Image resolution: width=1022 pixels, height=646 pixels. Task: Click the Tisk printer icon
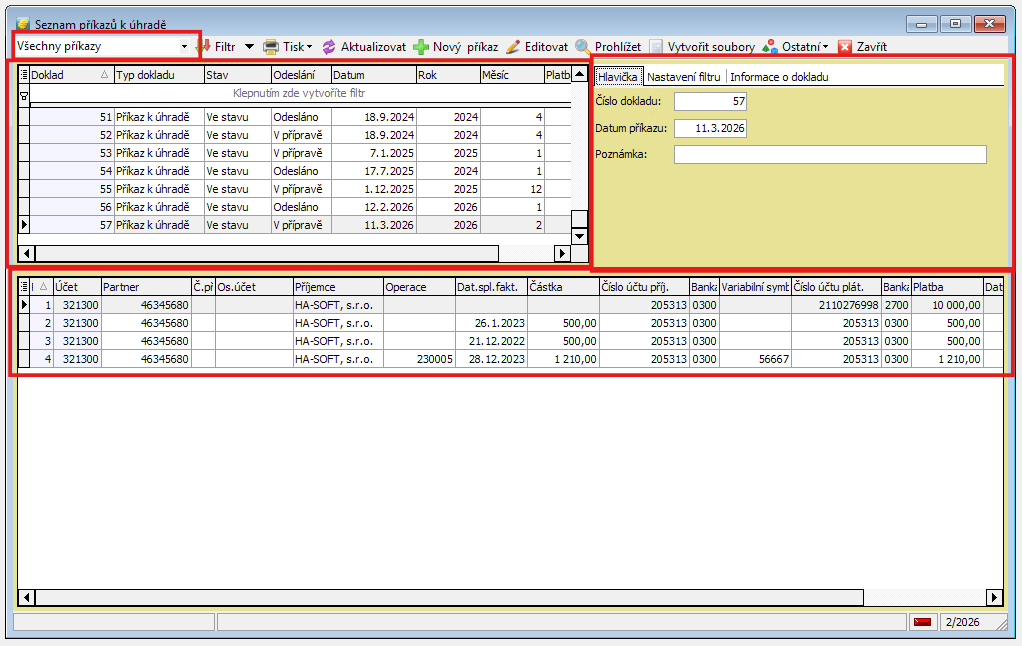(270, 47)
